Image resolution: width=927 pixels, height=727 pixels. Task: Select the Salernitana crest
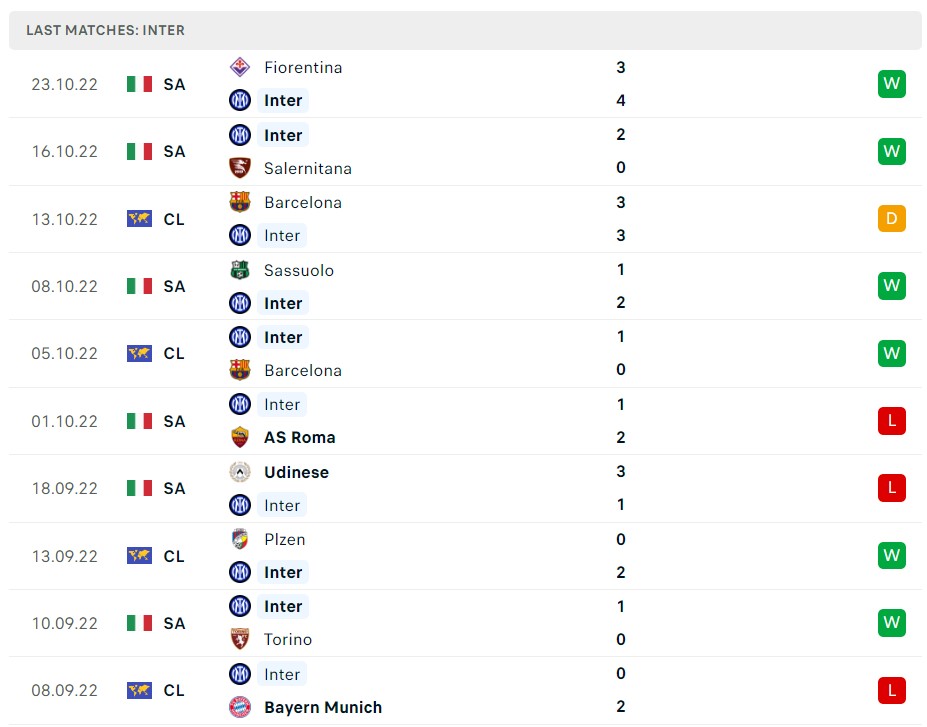pos(239,168)
